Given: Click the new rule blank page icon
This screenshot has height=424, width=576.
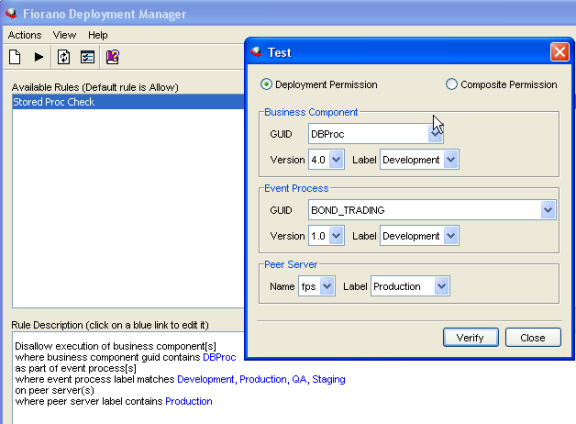Looking at the screenshot, I should pyautogui.click(x=15, y=57).
